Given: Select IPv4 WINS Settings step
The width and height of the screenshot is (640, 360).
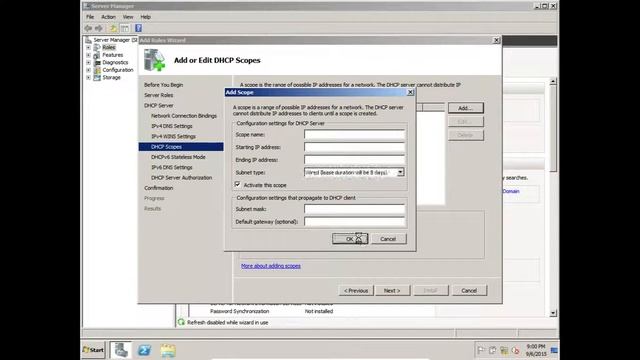Looking at the screenshot, I should tap(173, 136).
